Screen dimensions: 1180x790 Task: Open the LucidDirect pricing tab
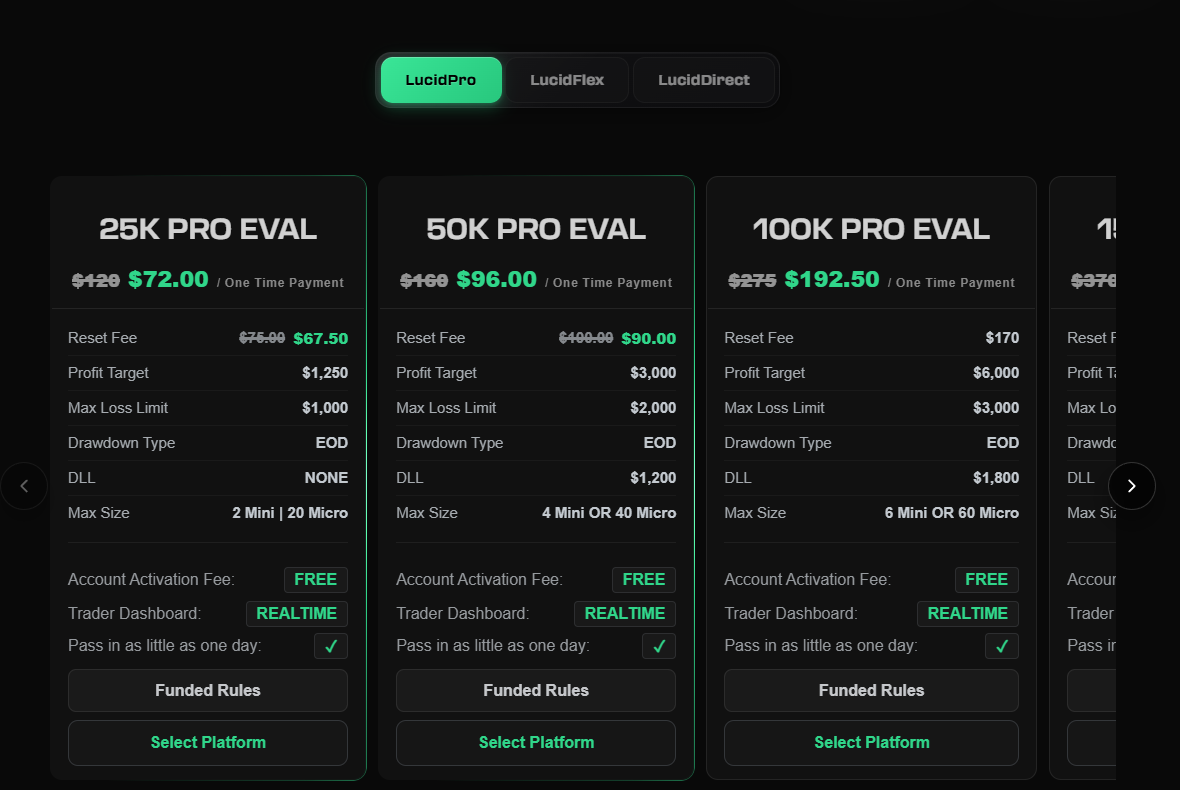(x=704, y=79)
